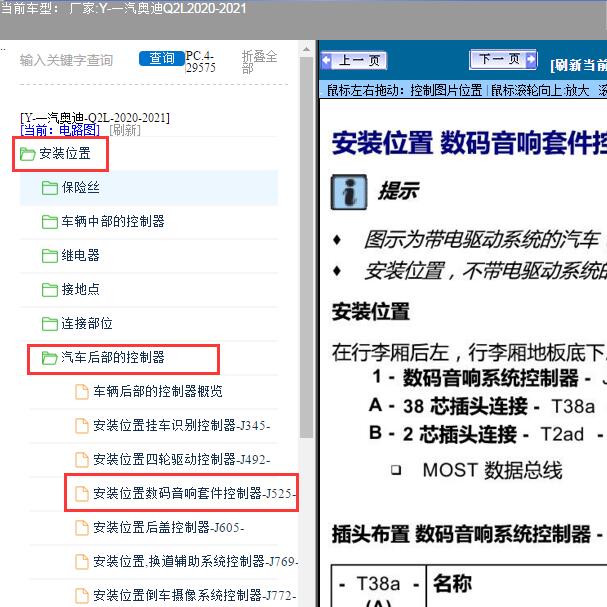607x607 pixels.
Task: Click document icon beside J772 entry
Action: click(x=82, y=595)
